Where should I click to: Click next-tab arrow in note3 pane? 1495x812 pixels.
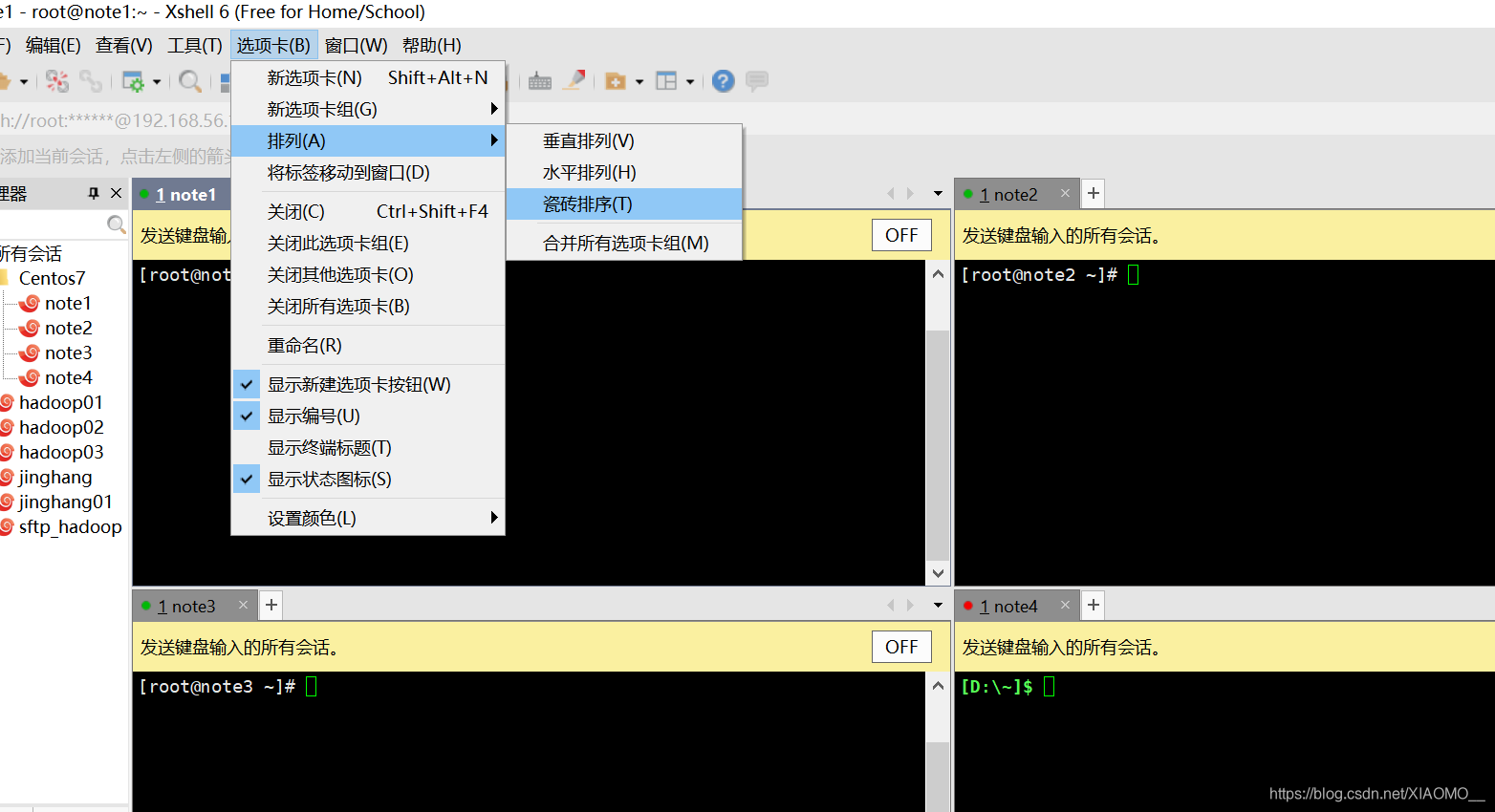[x=910, y=605]
